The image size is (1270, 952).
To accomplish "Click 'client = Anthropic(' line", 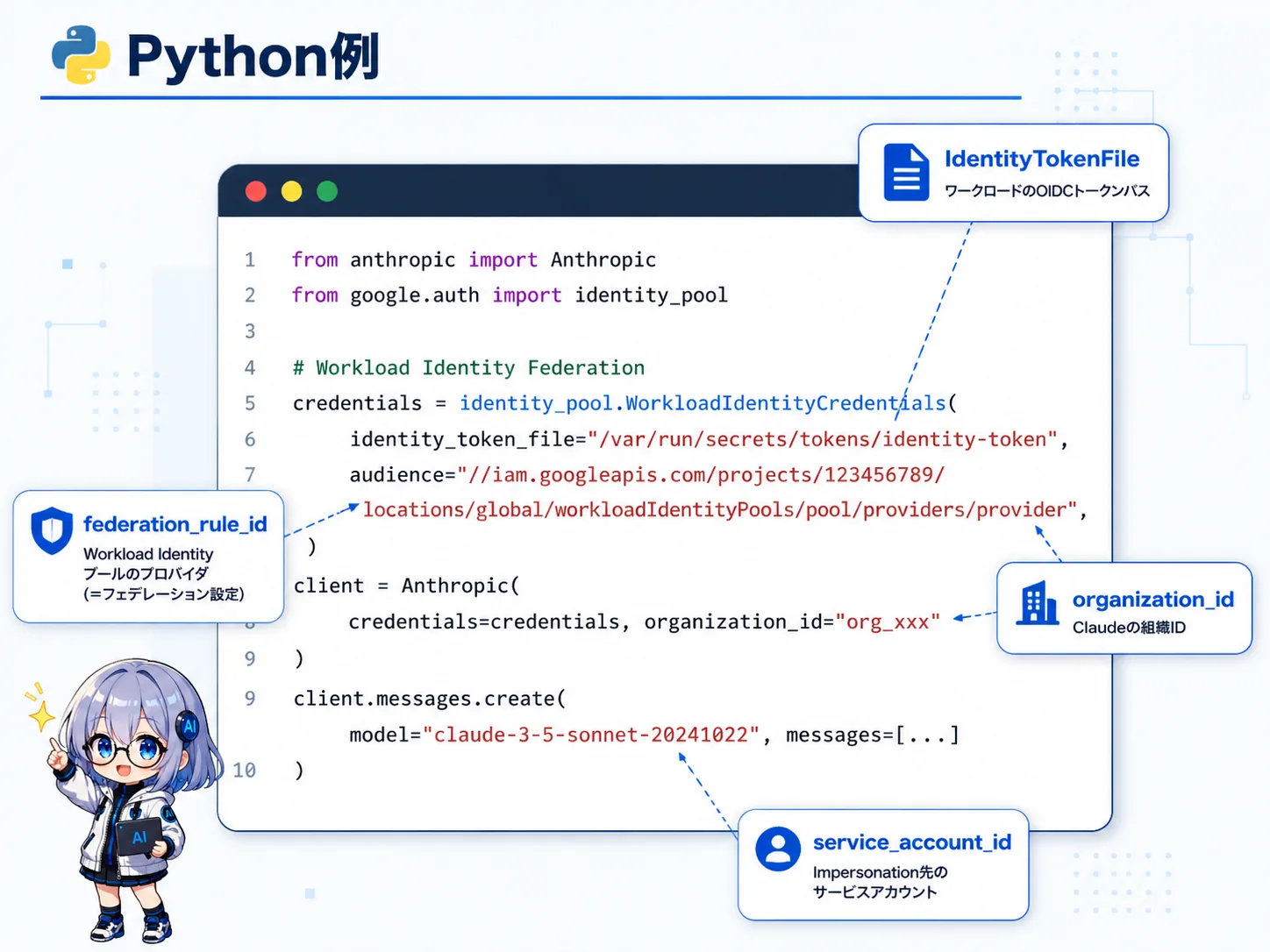I will [x=406, y=586].
